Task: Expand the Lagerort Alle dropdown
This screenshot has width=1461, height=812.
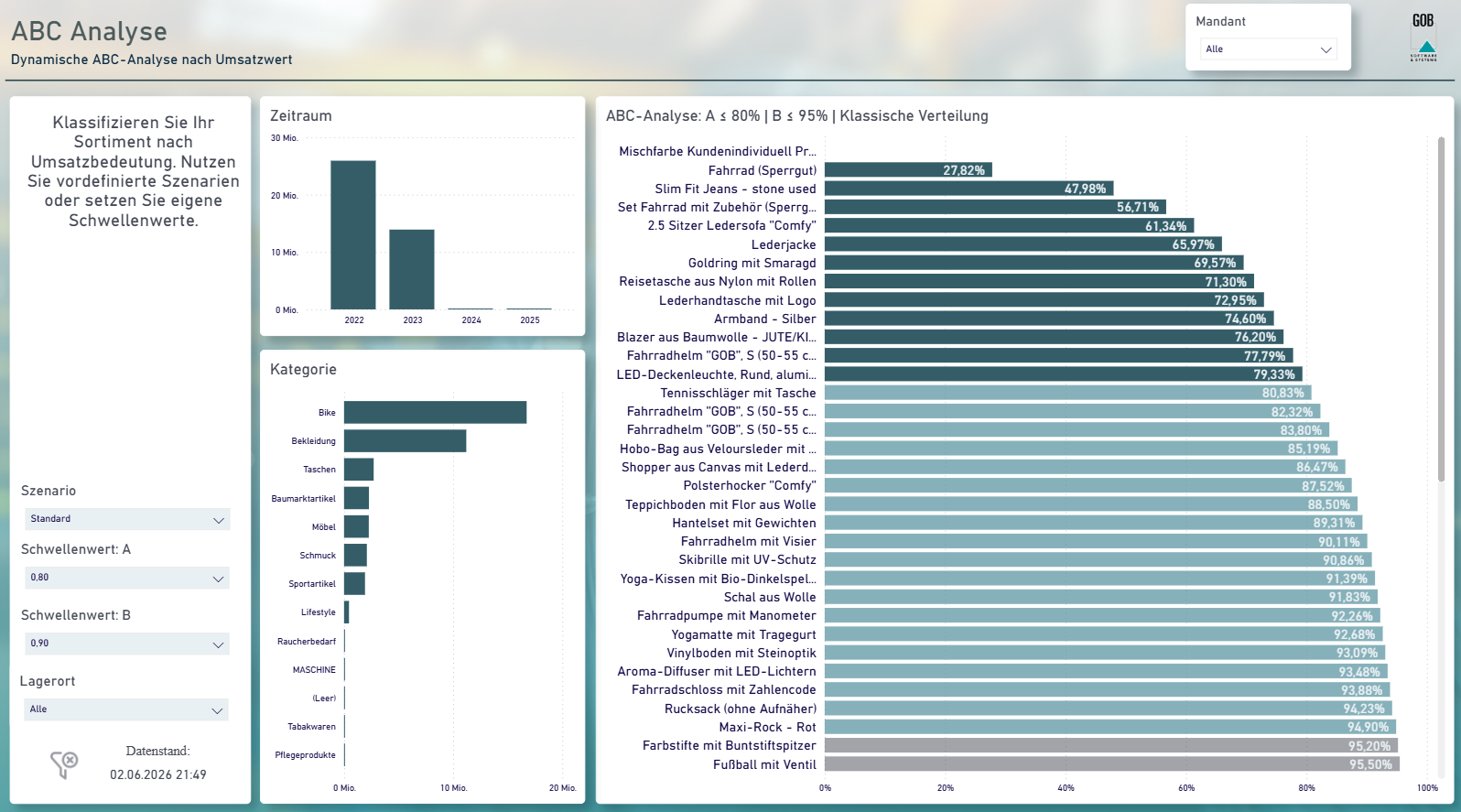Action: coord(126,709)
